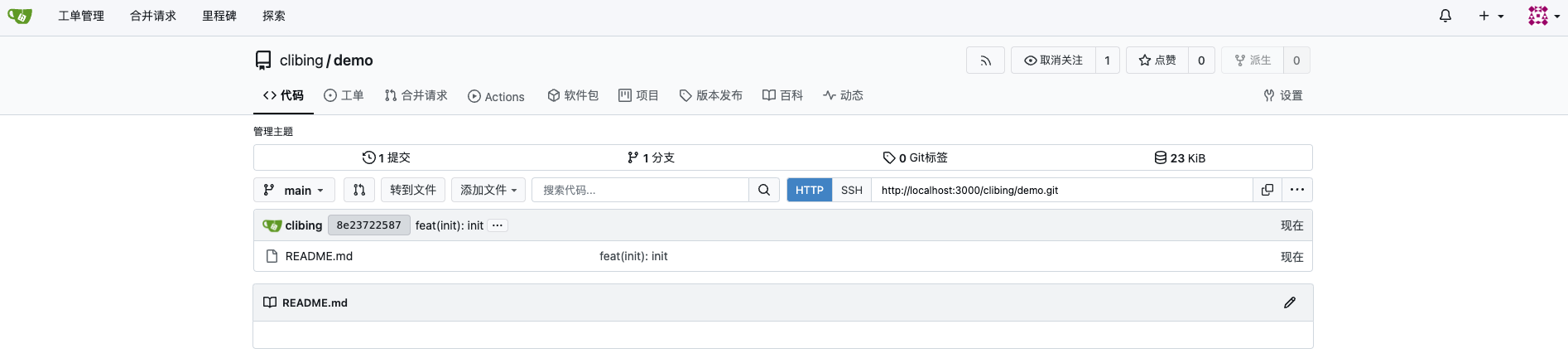Switch clone URL to SSH
This screenshot has width=1568, height=363.
coord(851,190)
